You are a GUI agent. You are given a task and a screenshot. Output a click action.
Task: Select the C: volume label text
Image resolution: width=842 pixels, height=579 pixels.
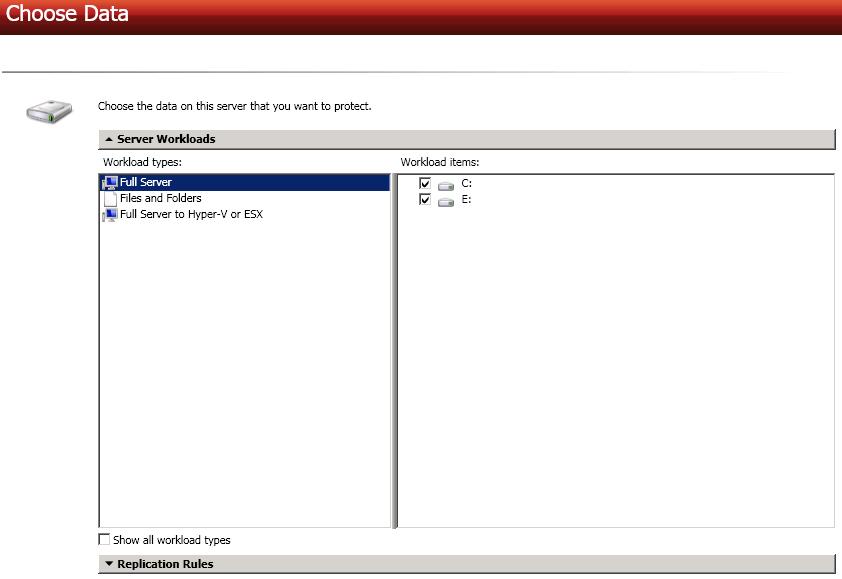tap(466, 184)
